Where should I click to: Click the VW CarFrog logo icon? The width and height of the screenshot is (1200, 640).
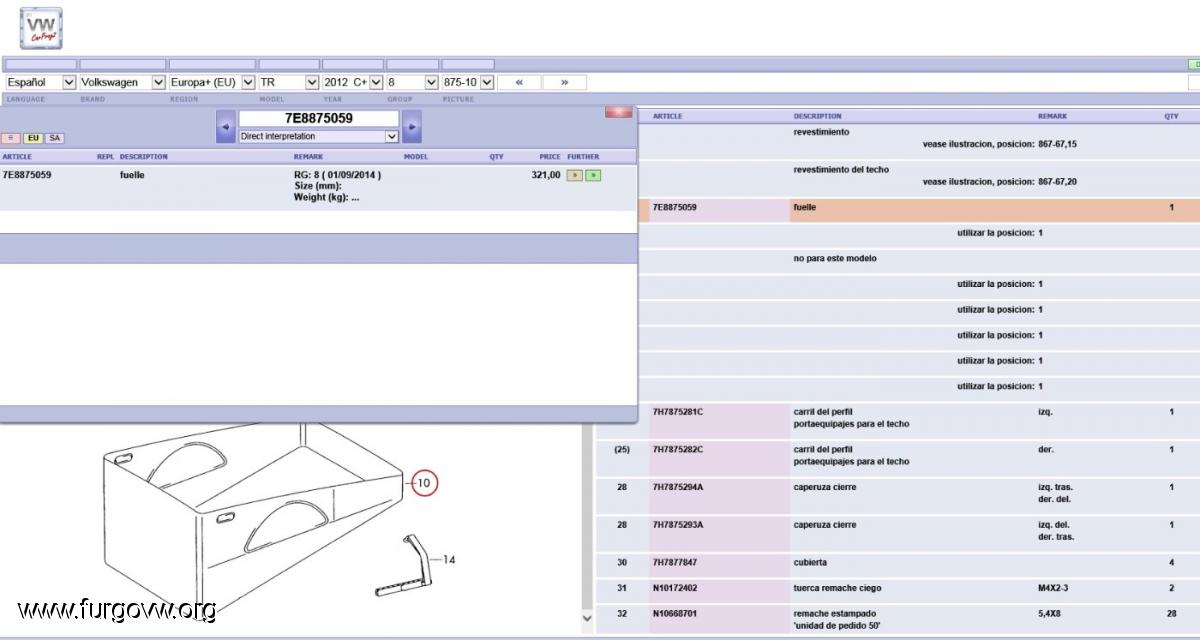(x=41, y=28)
